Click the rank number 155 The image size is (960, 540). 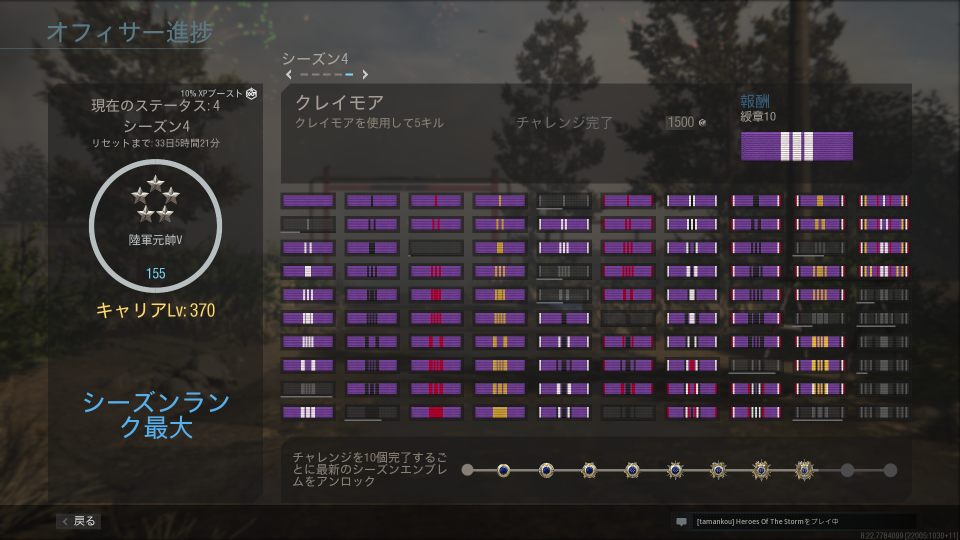pos(156,274)
